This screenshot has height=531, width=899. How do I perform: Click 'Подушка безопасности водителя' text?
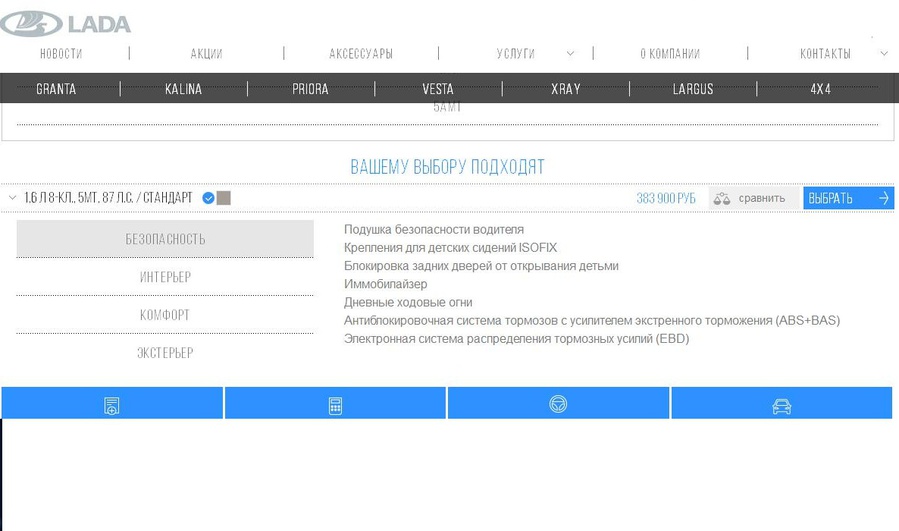(x=433, y=229)
